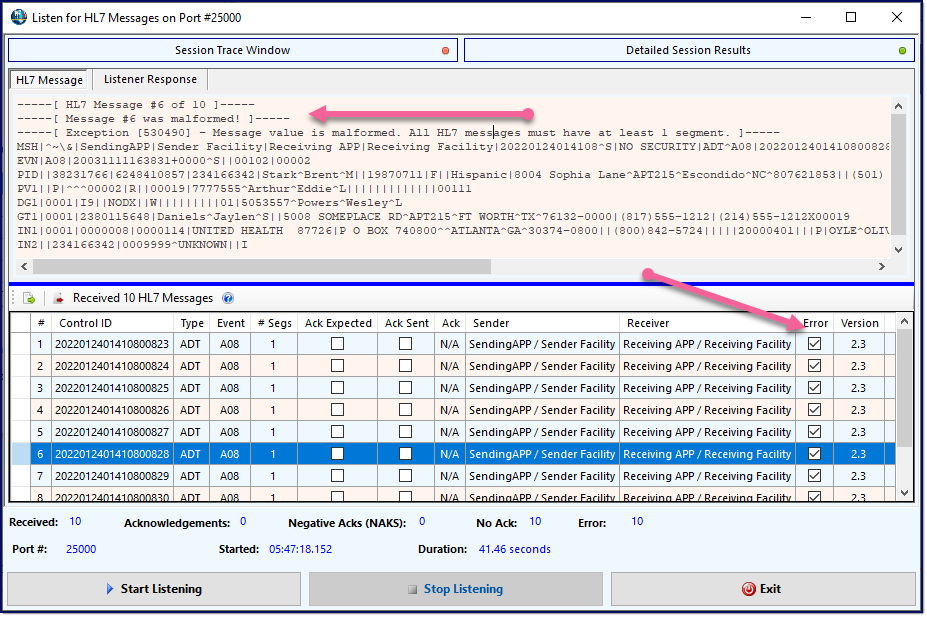
Task: Click the messages table vertical scrollbar thumb
Action: [x=904, y=388]
